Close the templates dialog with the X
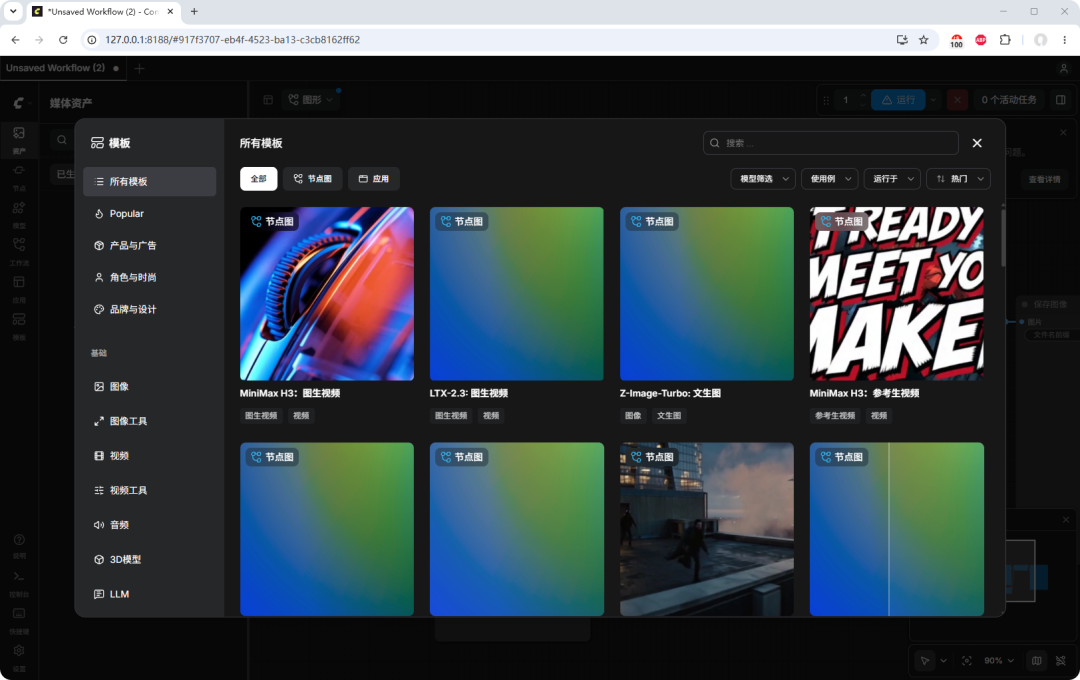Image resolution: width=1080 pixels, height=680 pixels. pos(977,143)
